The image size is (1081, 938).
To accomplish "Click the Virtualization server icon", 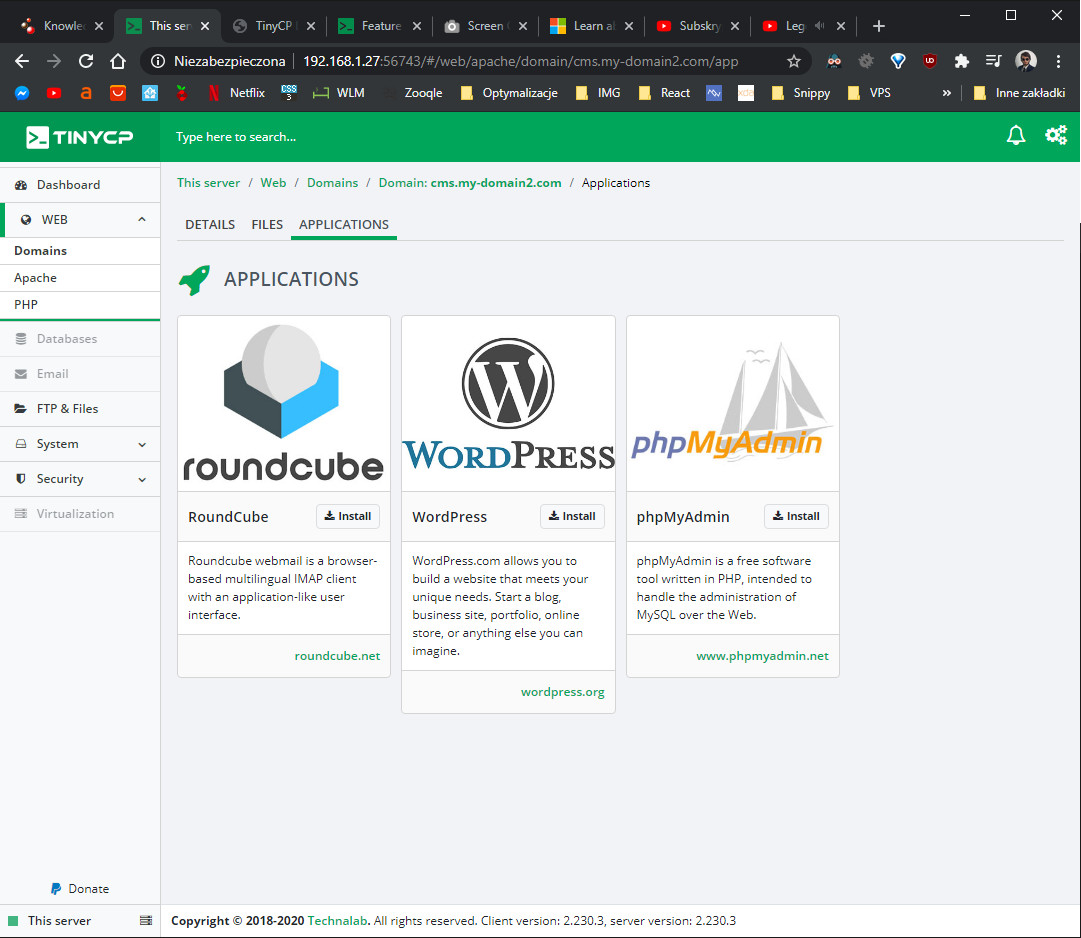I will 21,513.
